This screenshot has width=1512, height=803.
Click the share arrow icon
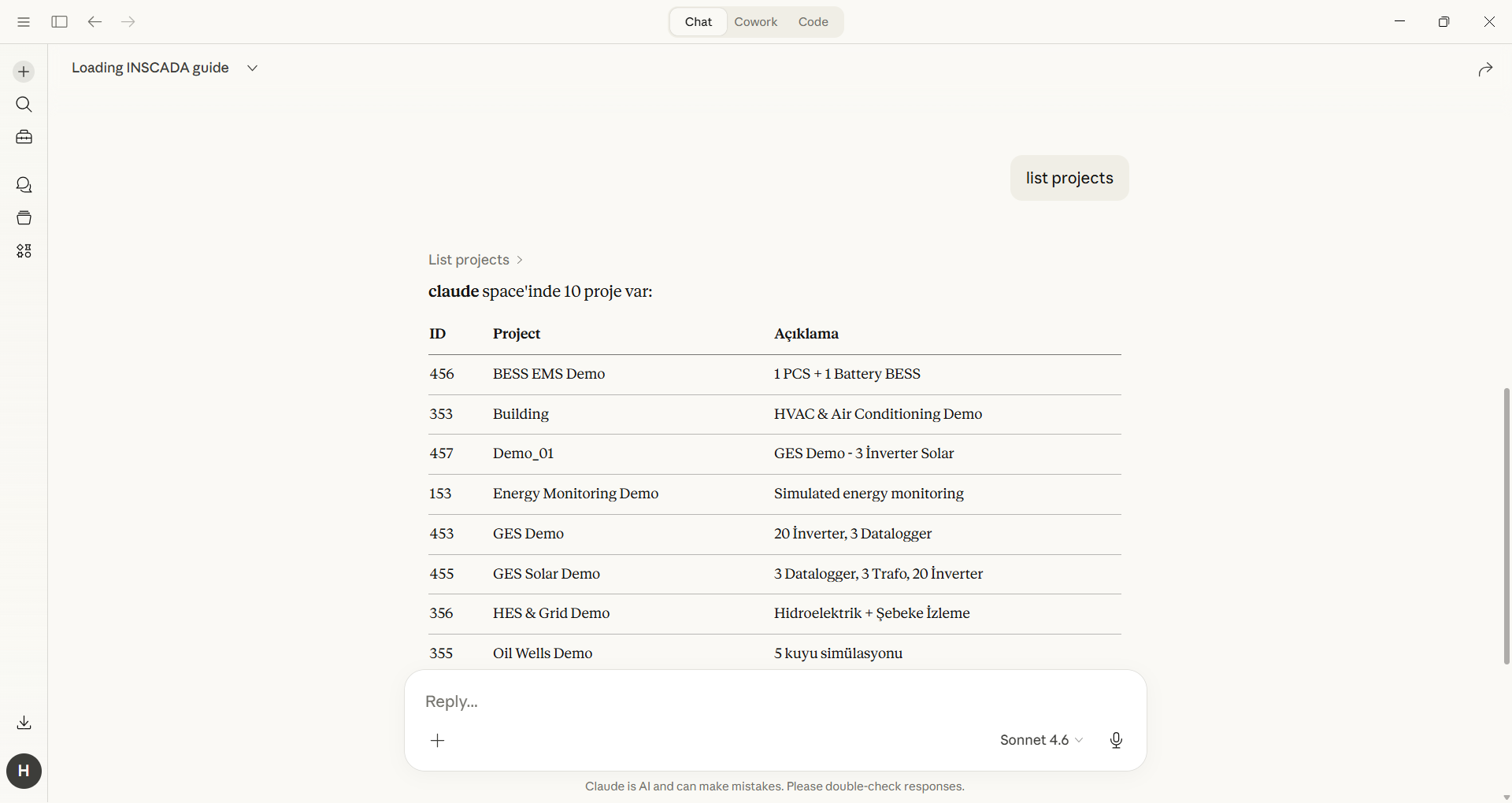pos(1485,69)
